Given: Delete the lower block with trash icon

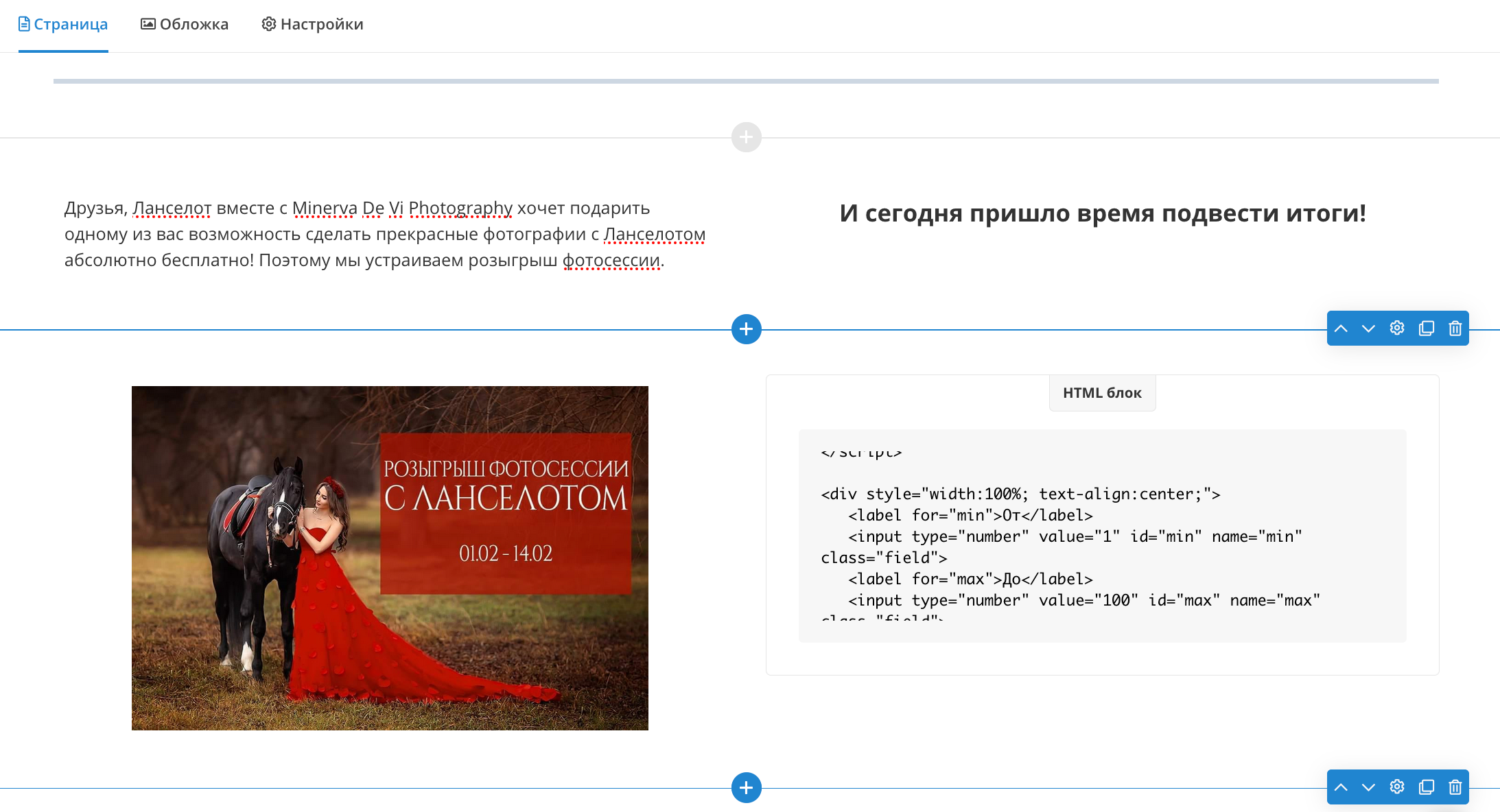Looking at the screenshot, I should click(x=1455, y=787).
